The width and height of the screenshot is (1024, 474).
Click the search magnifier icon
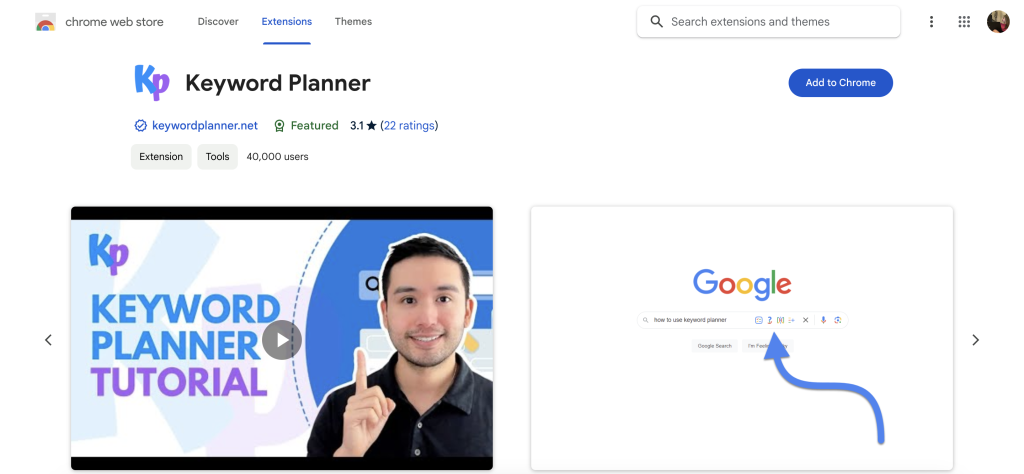click(x=656, y=22)
